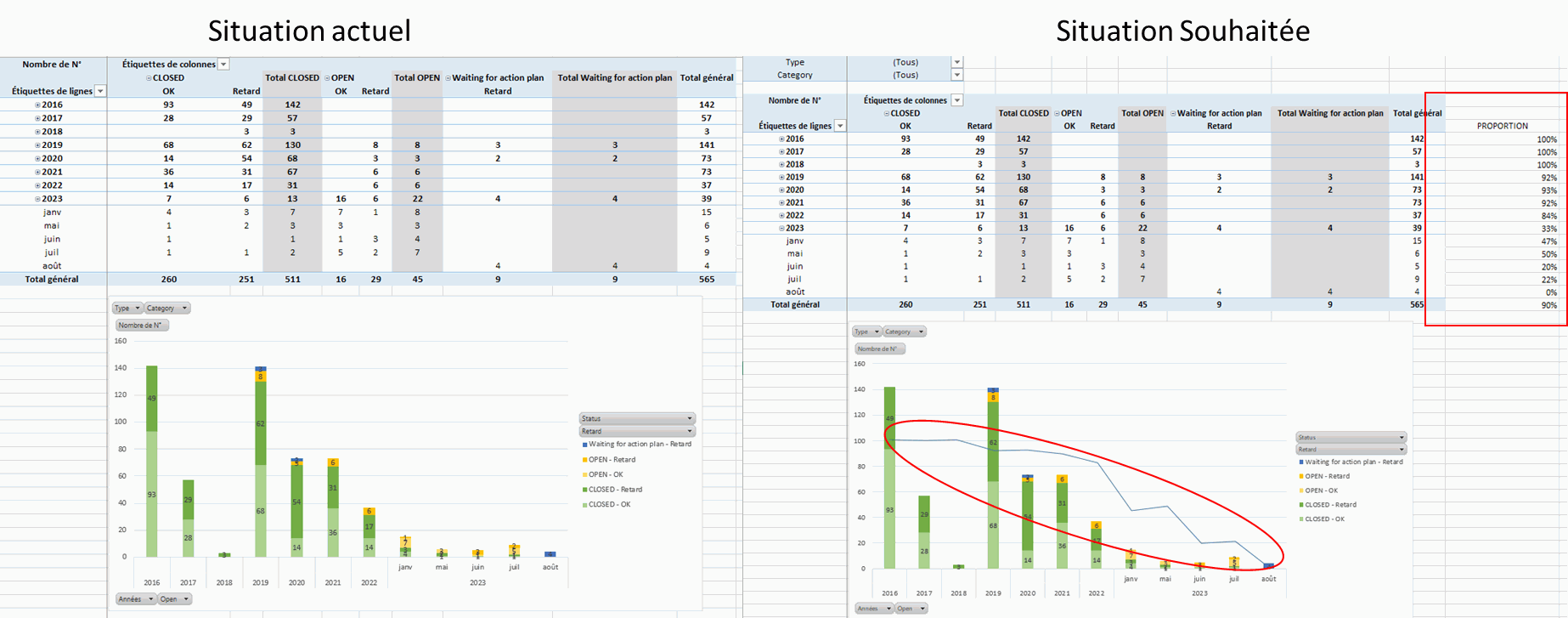Screen dimensions: 1568x618
Task: Expand year 2016 row in Situation actuel table
Action: (x=37, y=105)
